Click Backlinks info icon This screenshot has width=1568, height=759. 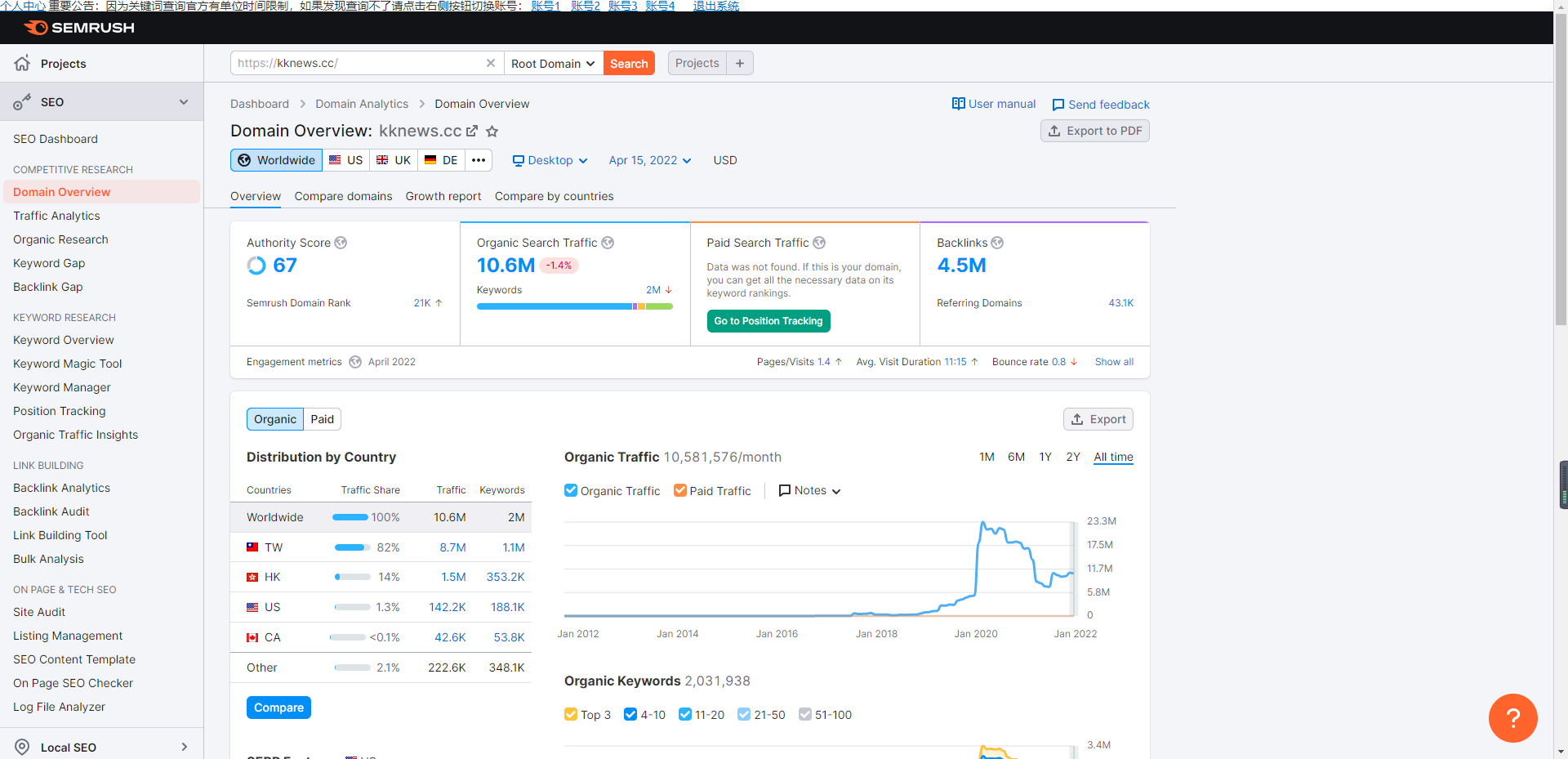pos(997,243)
